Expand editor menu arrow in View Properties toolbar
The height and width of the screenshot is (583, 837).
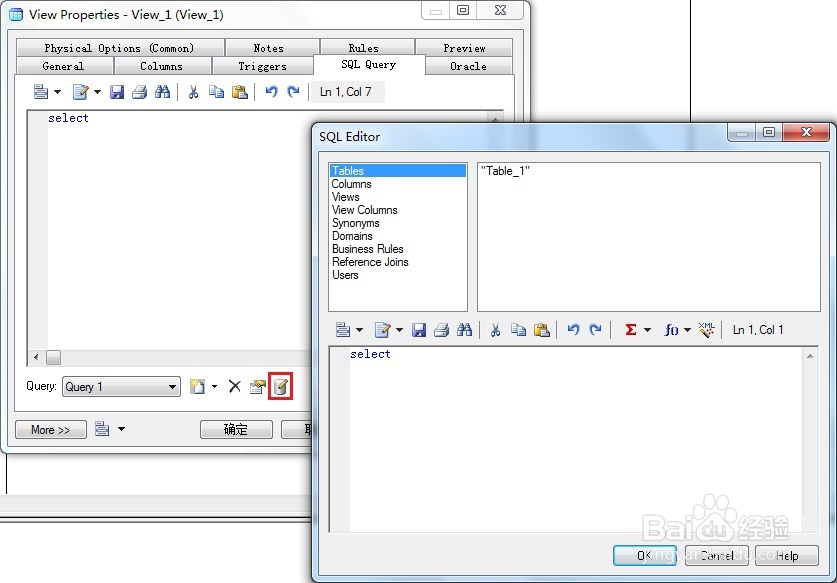[58, 92]
